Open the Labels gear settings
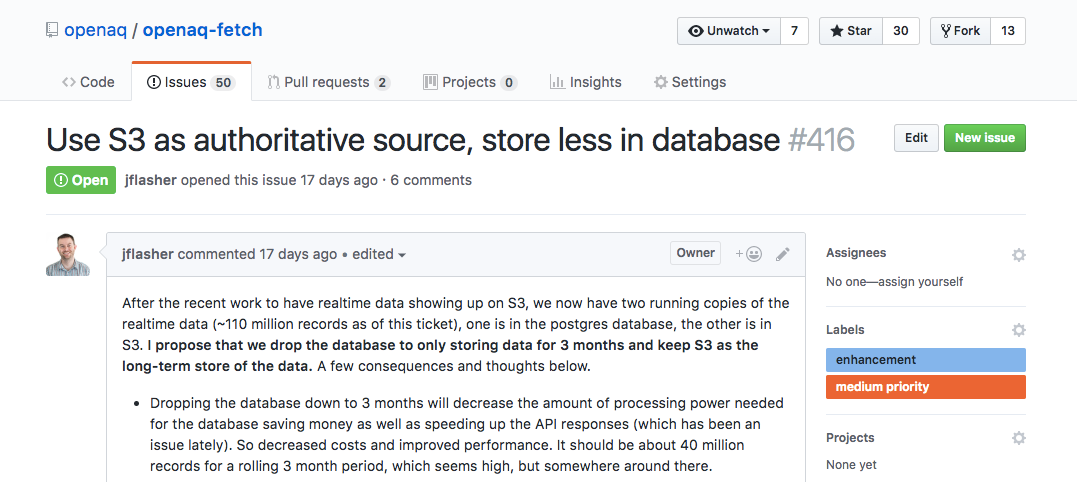Screen dimensions: 1077x482 click(1018, 330)
